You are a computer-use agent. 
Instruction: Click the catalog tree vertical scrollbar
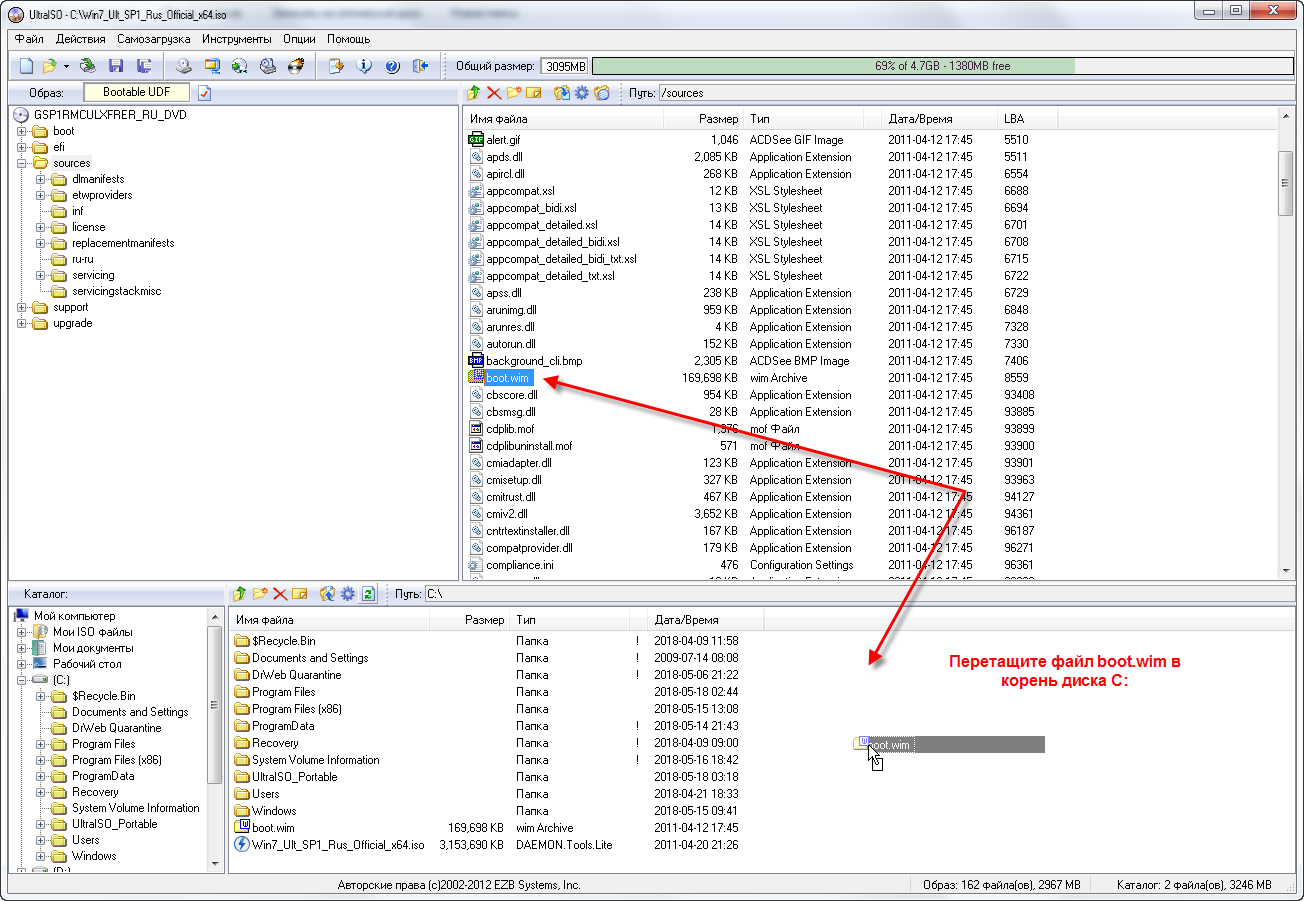pyautogui.click(x=214, y=740)
